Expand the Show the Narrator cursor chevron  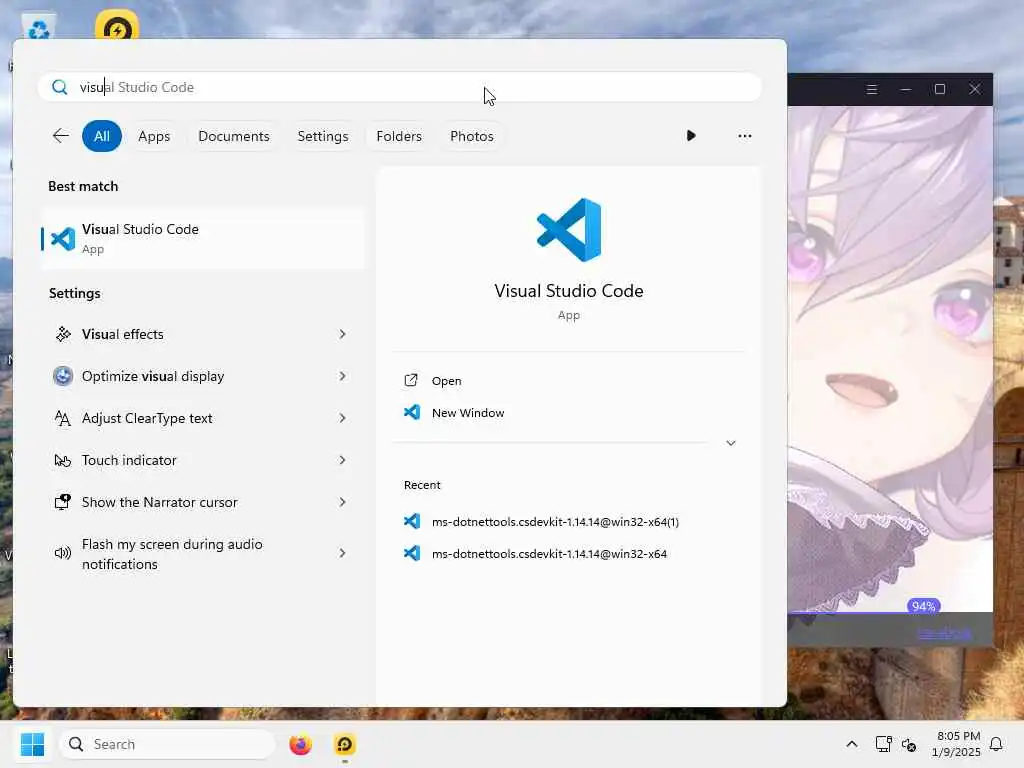(x=342, y=502)
